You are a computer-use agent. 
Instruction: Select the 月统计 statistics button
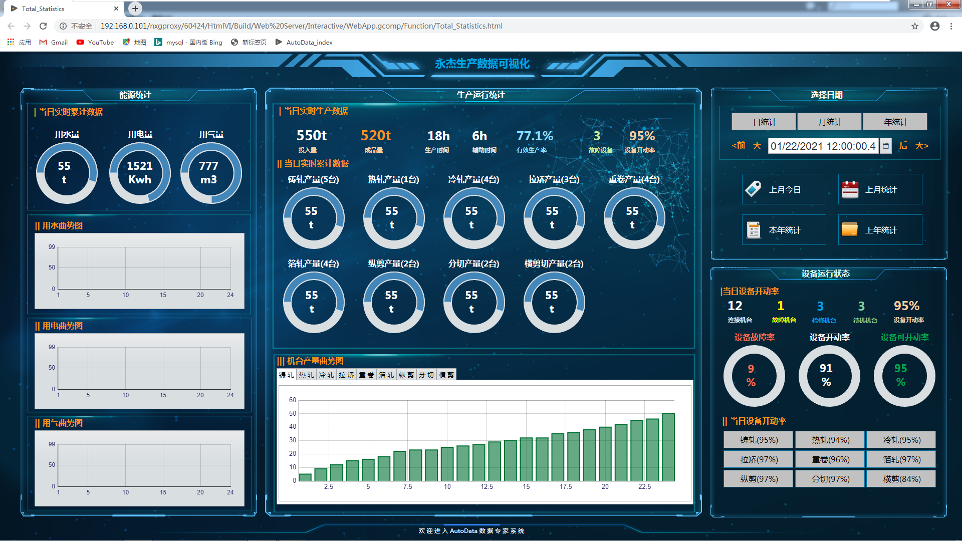[828, 122]
